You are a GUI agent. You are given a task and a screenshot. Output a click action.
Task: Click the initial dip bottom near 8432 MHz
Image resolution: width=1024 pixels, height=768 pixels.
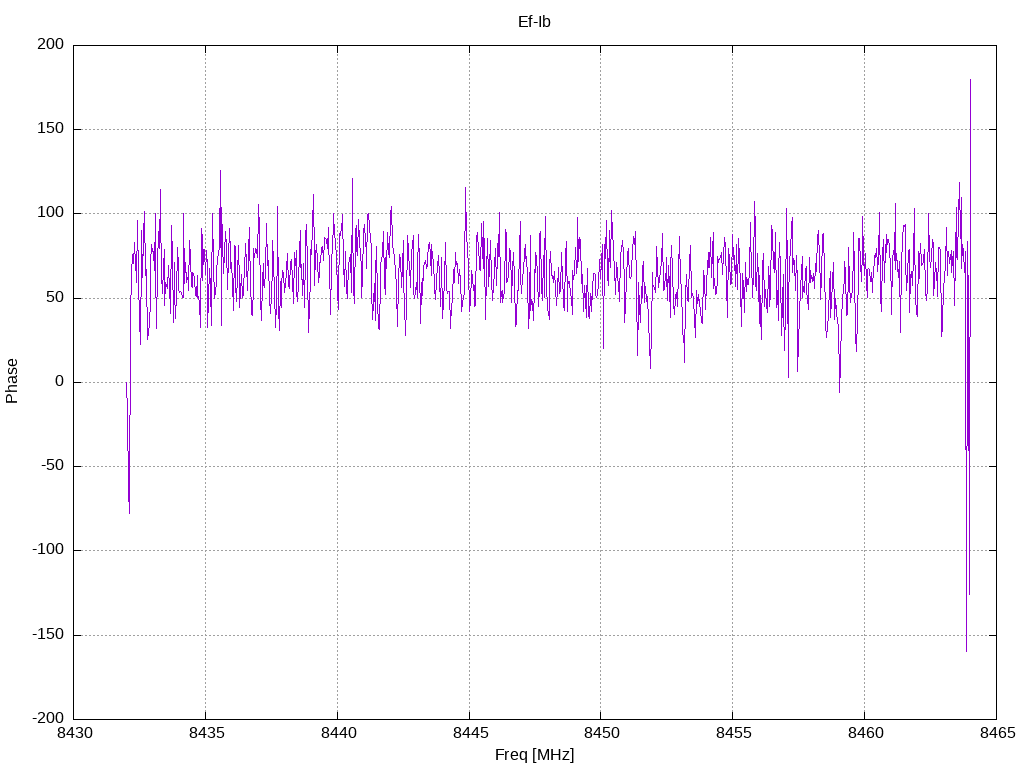click(x=129, y=512)
